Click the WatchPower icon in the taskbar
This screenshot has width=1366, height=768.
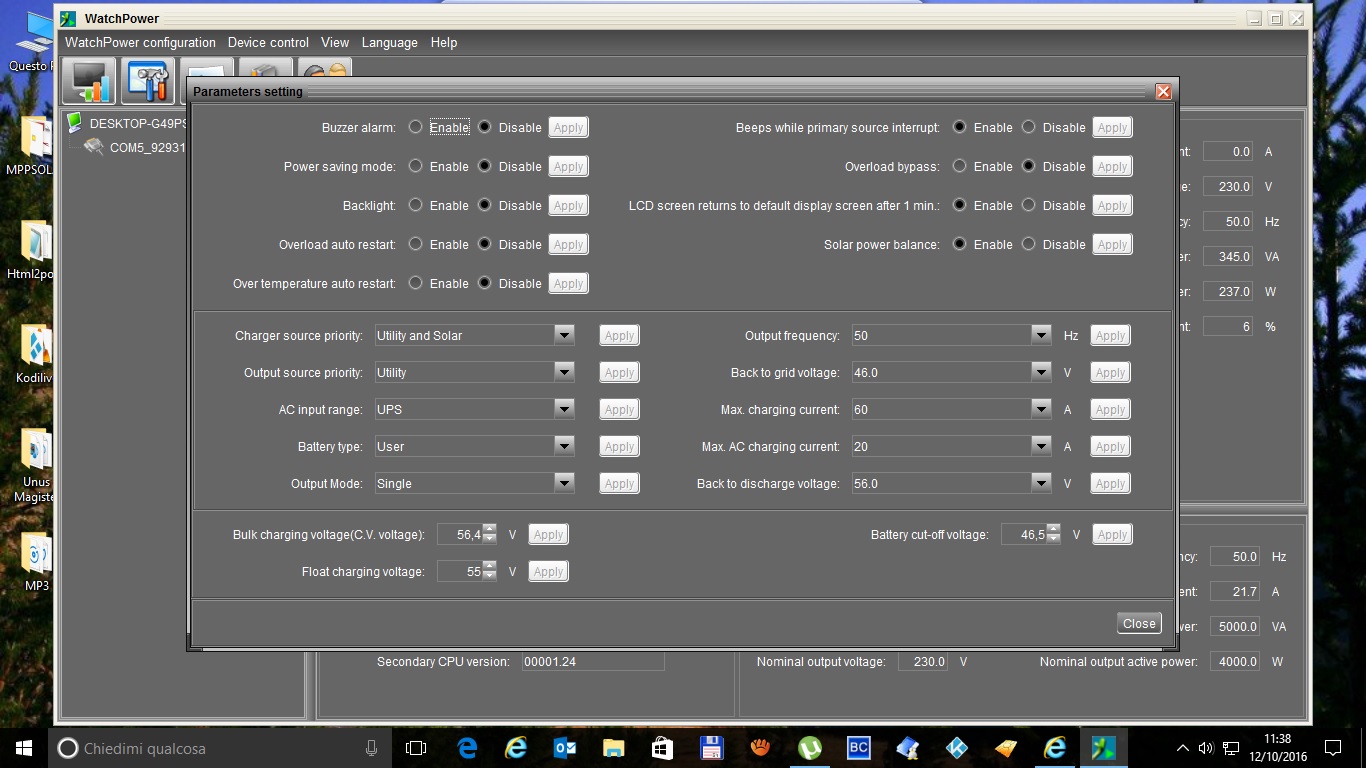coord(1104,747)
